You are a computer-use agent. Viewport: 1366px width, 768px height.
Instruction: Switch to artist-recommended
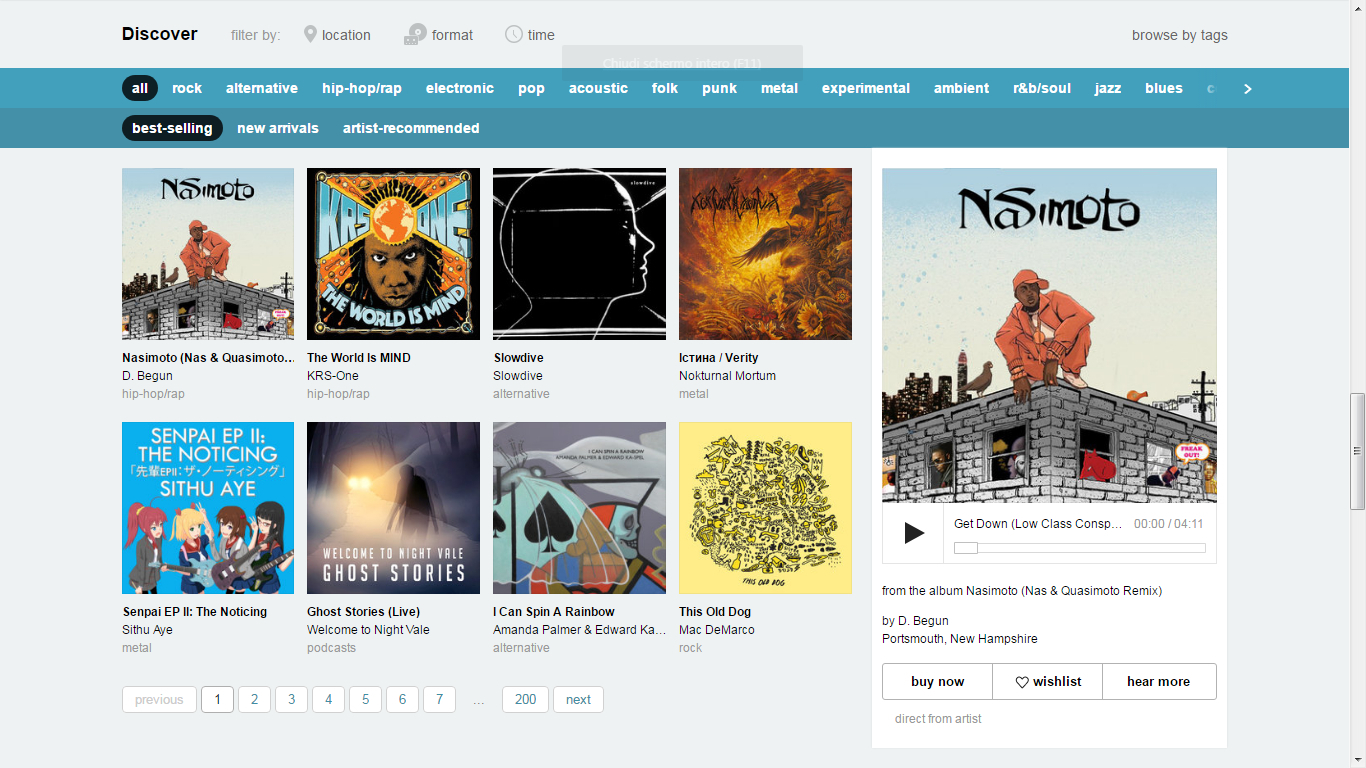point(411,128)
